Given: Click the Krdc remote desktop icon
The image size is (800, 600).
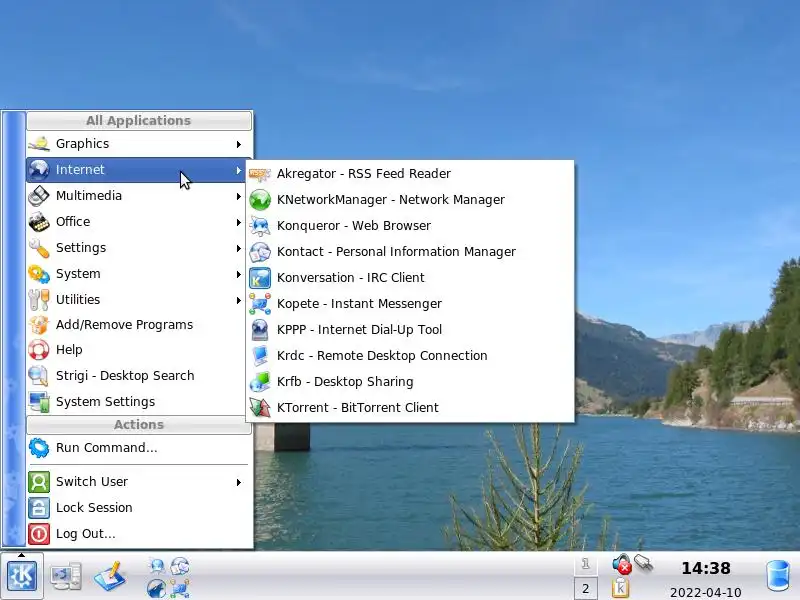Looking at the screenshot, I should click(x=260, y=356).
